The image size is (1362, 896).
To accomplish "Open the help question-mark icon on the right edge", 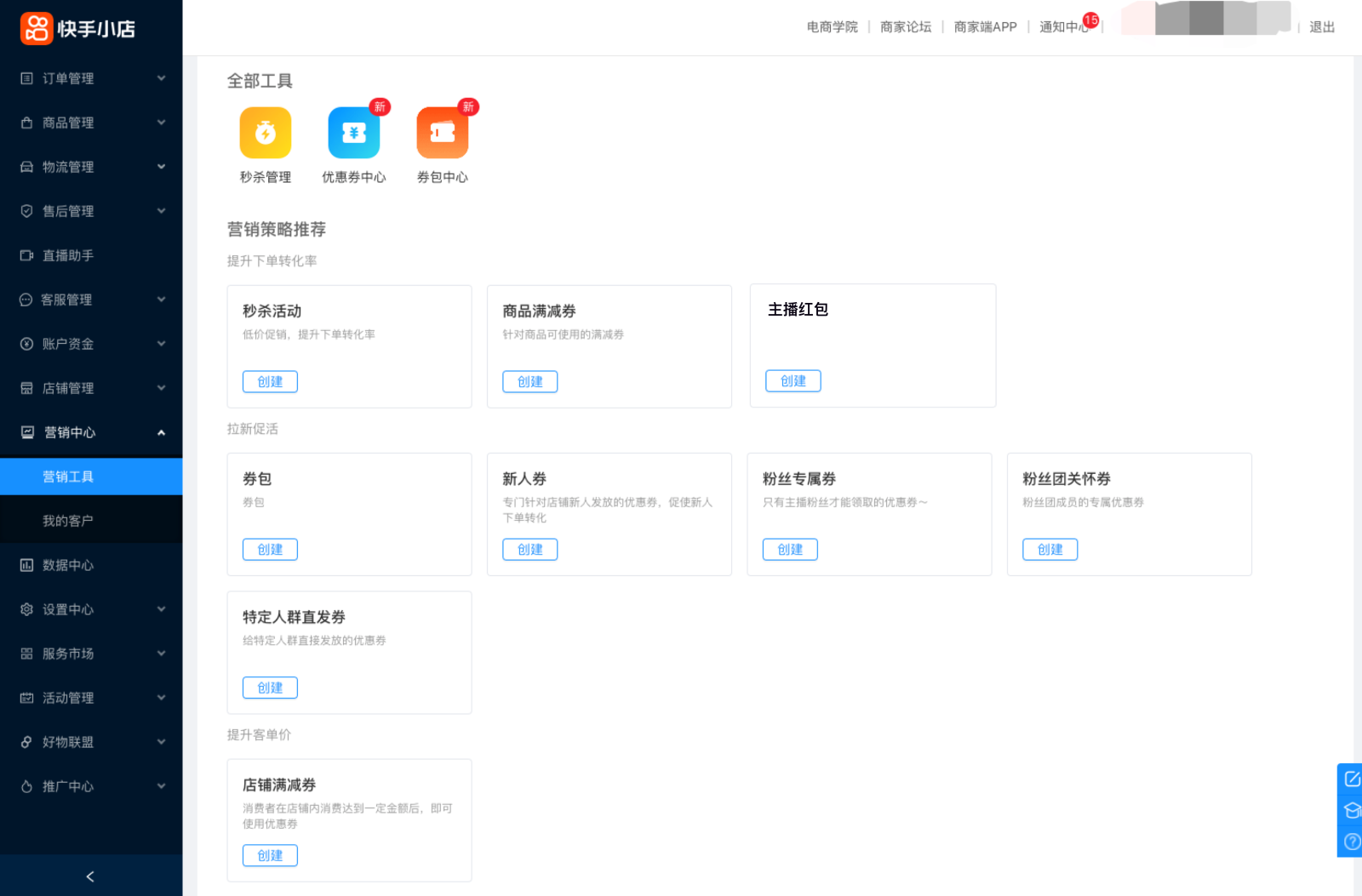I will 1352,842.
